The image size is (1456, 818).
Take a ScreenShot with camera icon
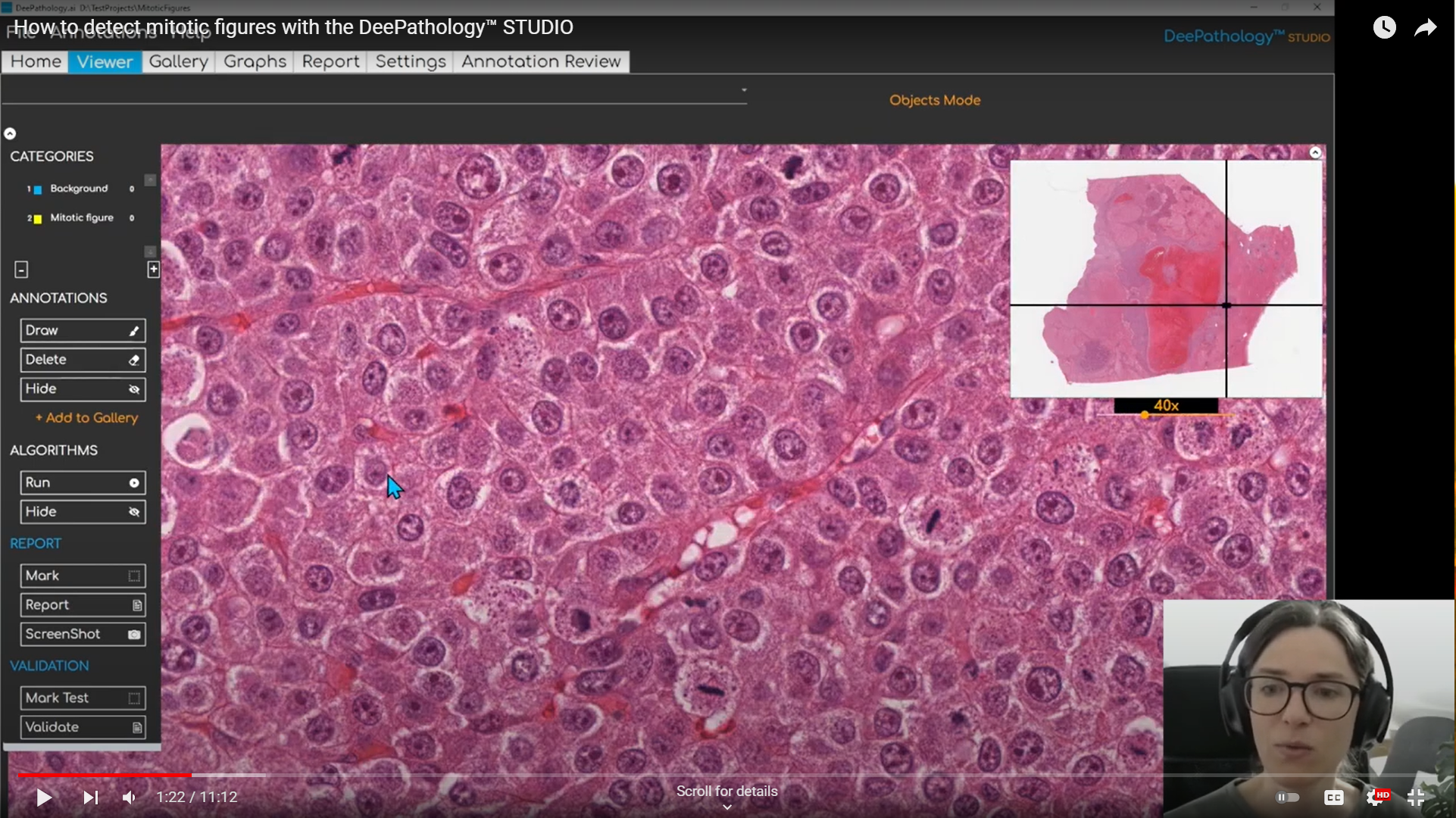(134, 635)
